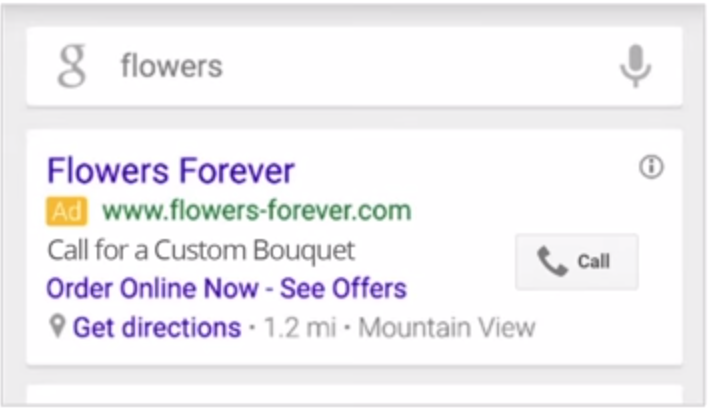
Task: Click the word 'Call' label in button
Action: tap(593, 262)
